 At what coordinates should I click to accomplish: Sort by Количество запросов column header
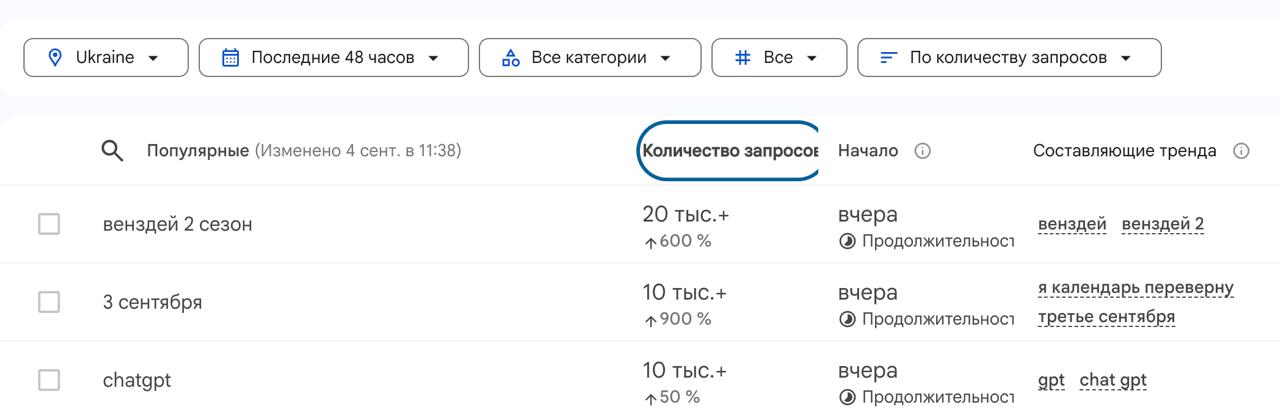point(729,151)
